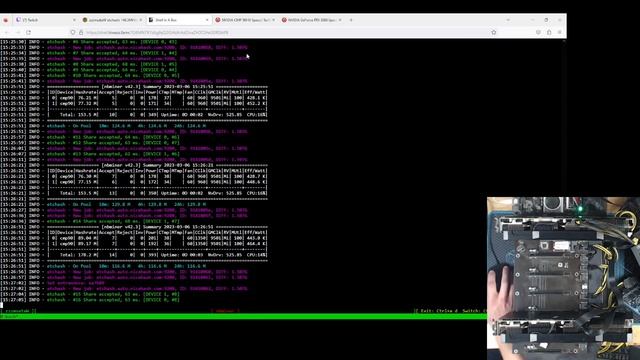Click the device 1 row showing 89.17 M
The image size is (640, 360).
point(157,244)
